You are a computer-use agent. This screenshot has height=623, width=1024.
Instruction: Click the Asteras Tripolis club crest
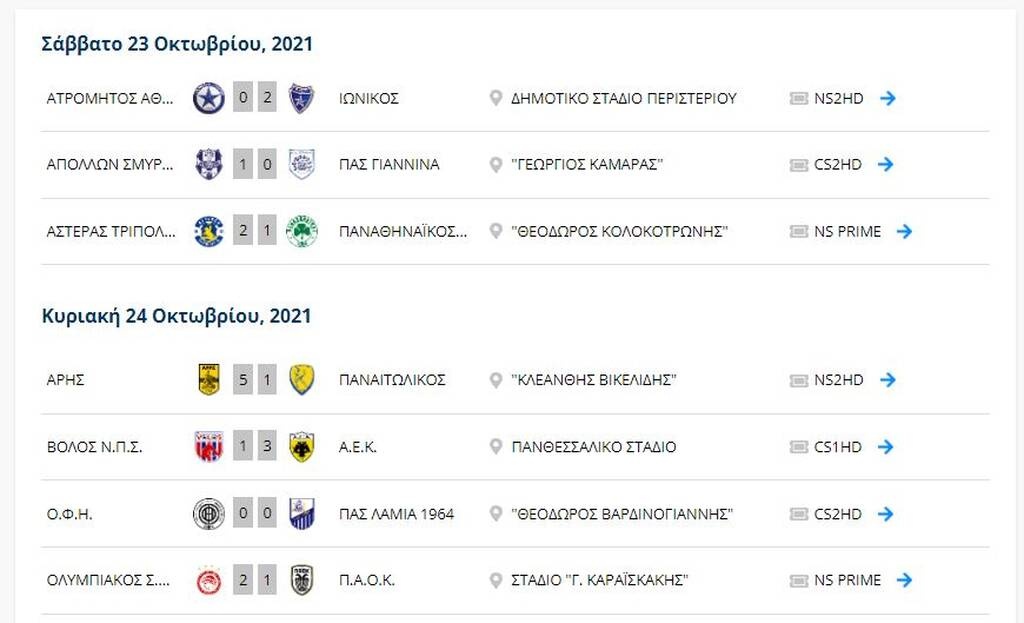(208, 231)
